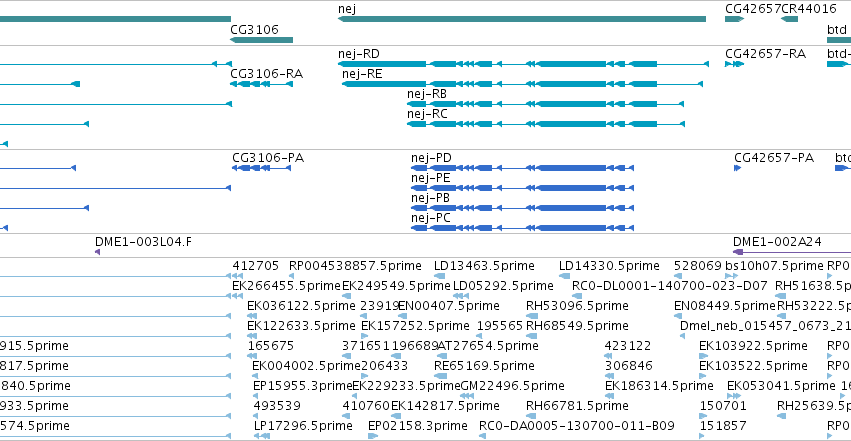This screenshot has height=441, width=851.
Task: Open the RH68549.5prime label
Action: [577, 326]
